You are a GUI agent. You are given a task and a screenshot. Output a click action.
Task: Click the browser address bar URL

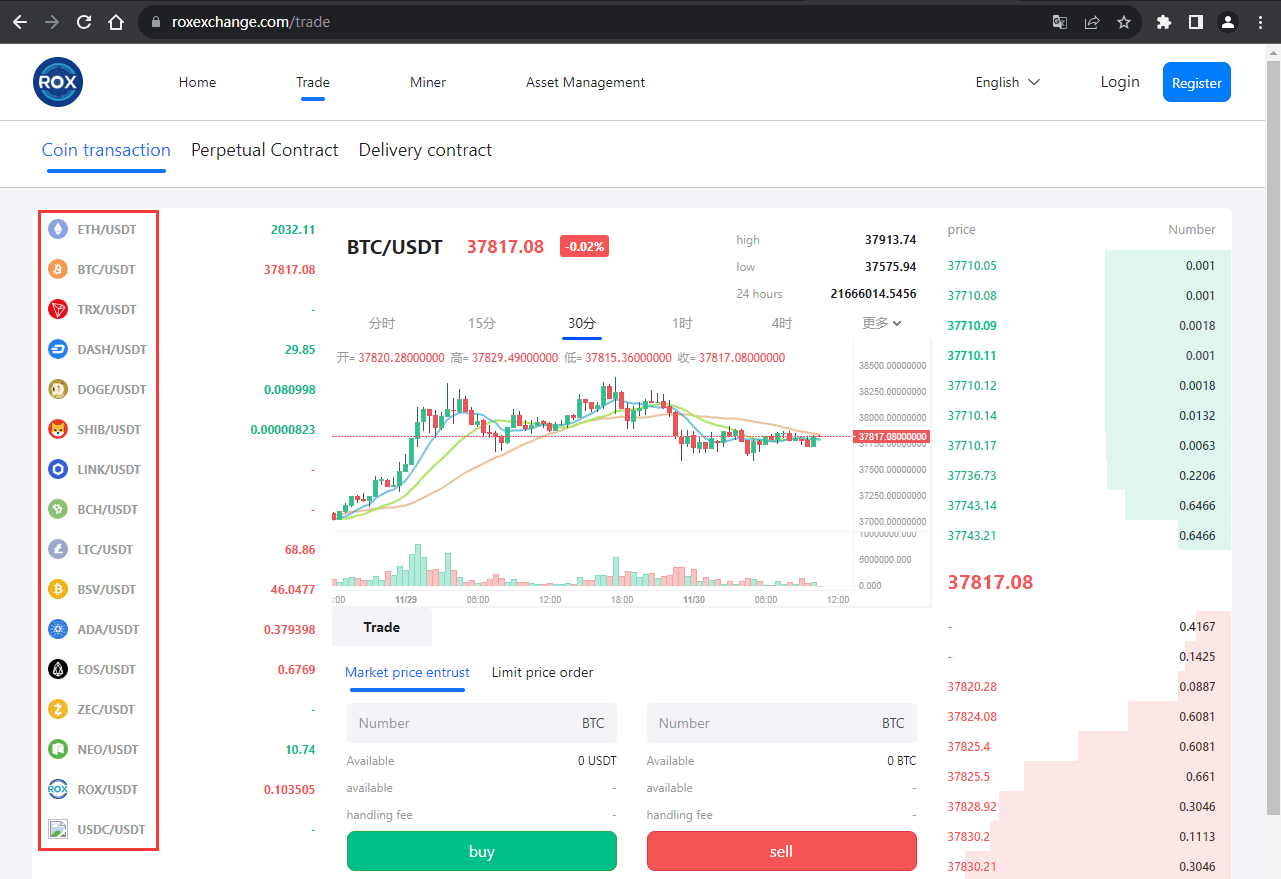tap(251, 22)
